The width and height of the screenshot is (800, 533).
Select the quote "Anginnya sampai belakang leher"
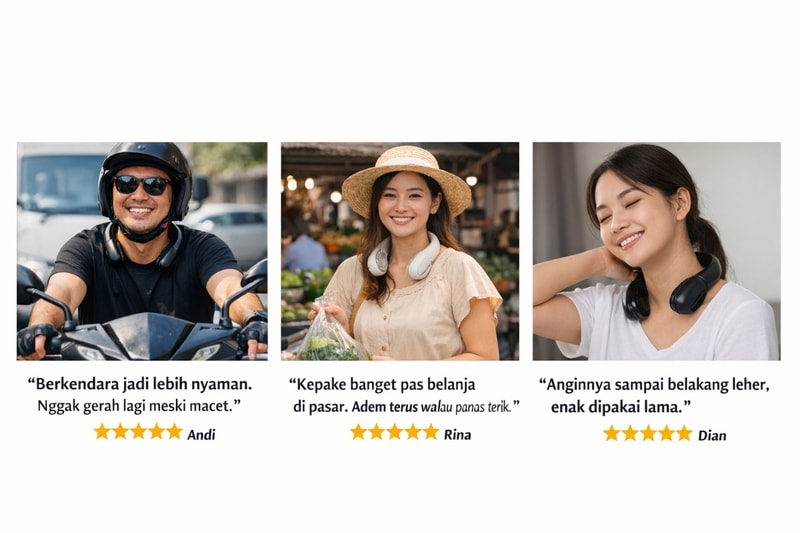pyautogui.click(x=655, y=385)
